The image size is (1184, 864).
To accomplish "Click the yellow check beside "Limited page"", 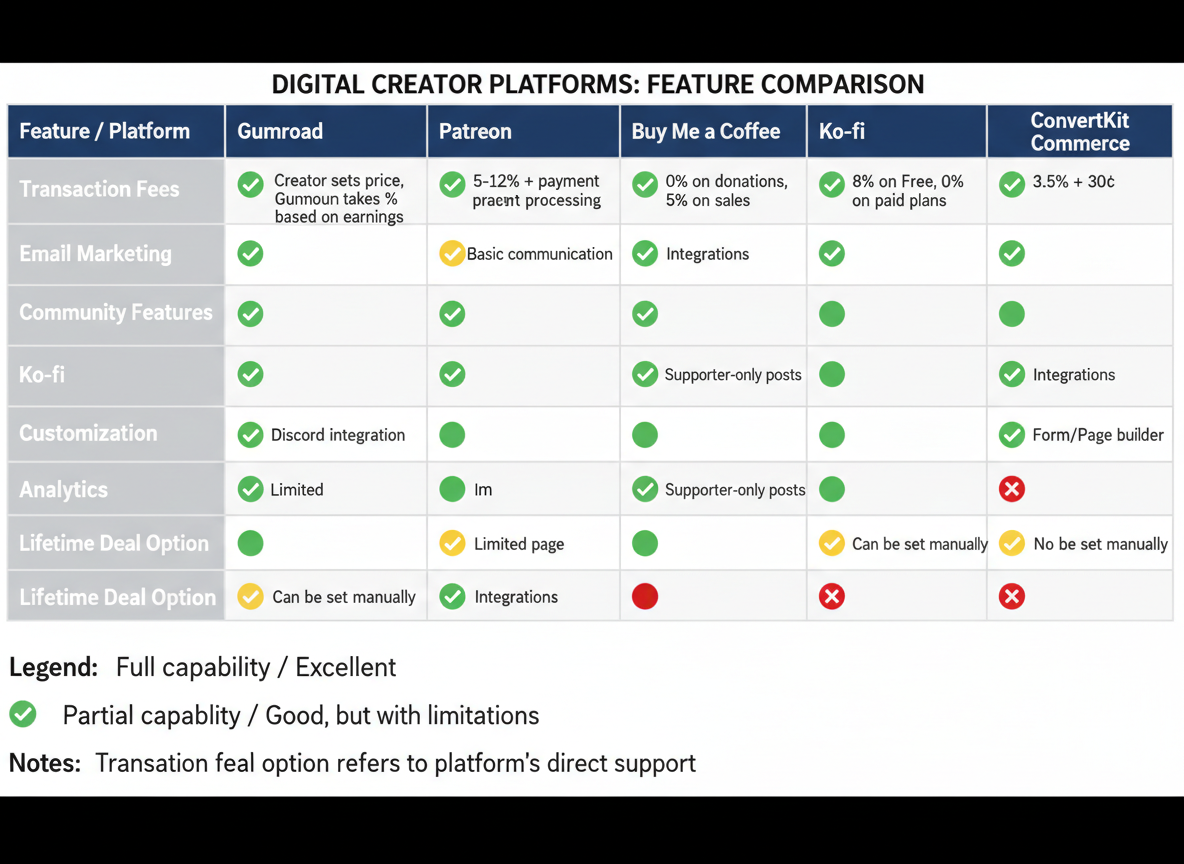I will [452, 543].
